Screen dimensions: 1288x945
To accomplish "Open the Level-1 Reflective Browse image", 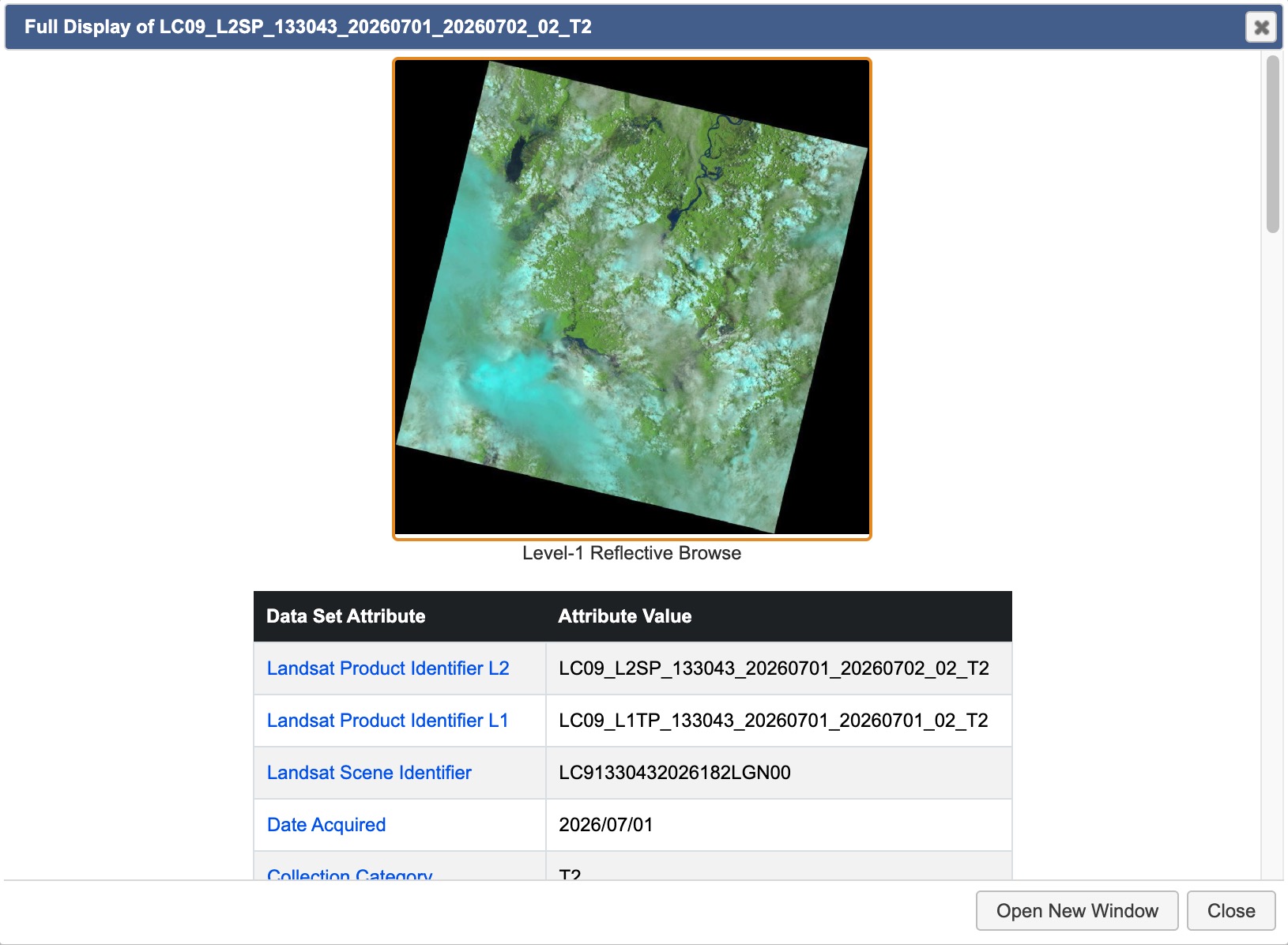I will tap(632, 299).
